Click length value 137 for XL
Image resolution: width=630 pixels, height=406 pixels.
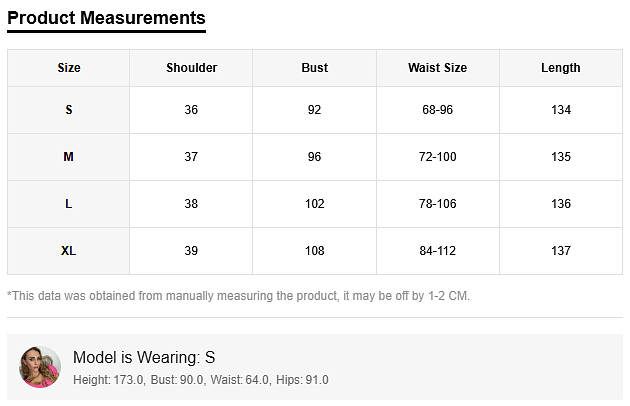560,251
